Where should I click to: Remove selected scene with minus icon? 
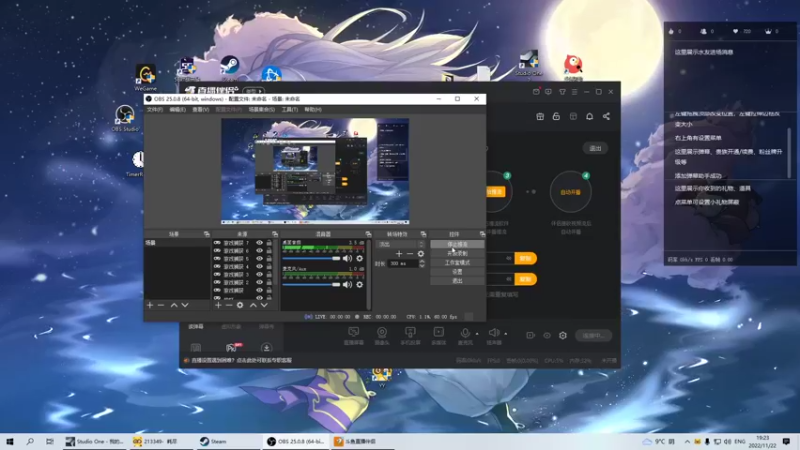[161, 305]
